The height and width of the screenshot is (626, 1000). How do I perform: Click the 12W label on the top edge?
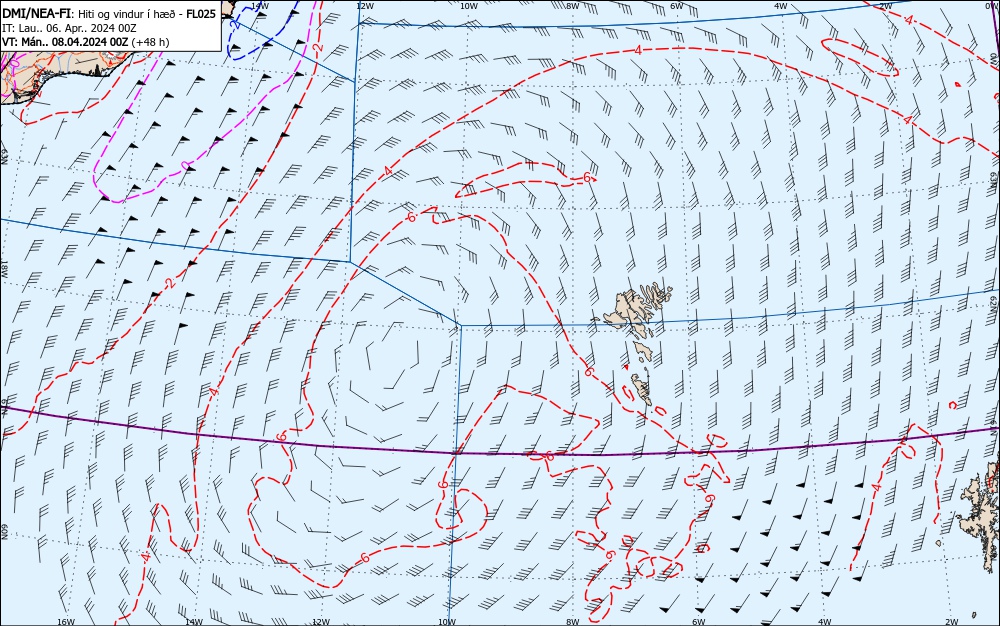(x=364, y=5)
